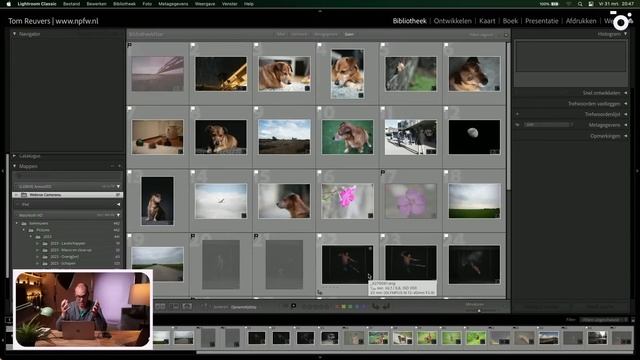The image size is (640, 360).
Task: Expand the Trefwoorden vastleggen panel
Action: click(x=625, y=104)
